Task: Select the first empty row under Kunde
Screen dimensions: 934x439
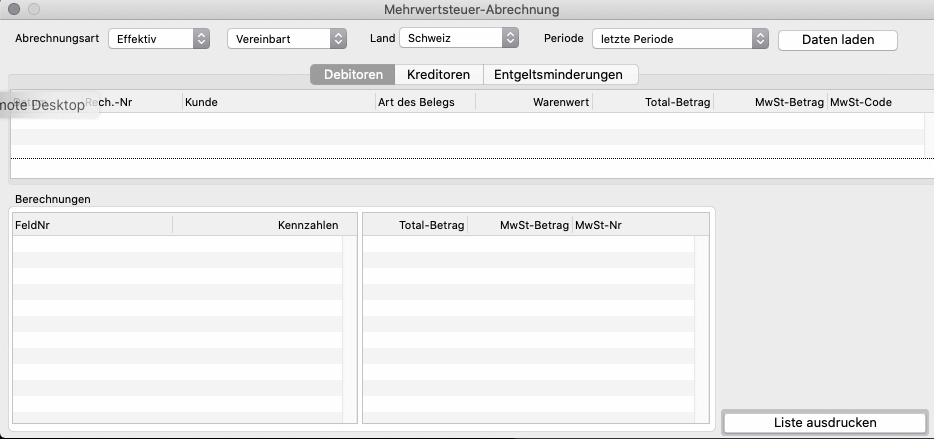Action: pyautogui.click(x=277, y=121)
